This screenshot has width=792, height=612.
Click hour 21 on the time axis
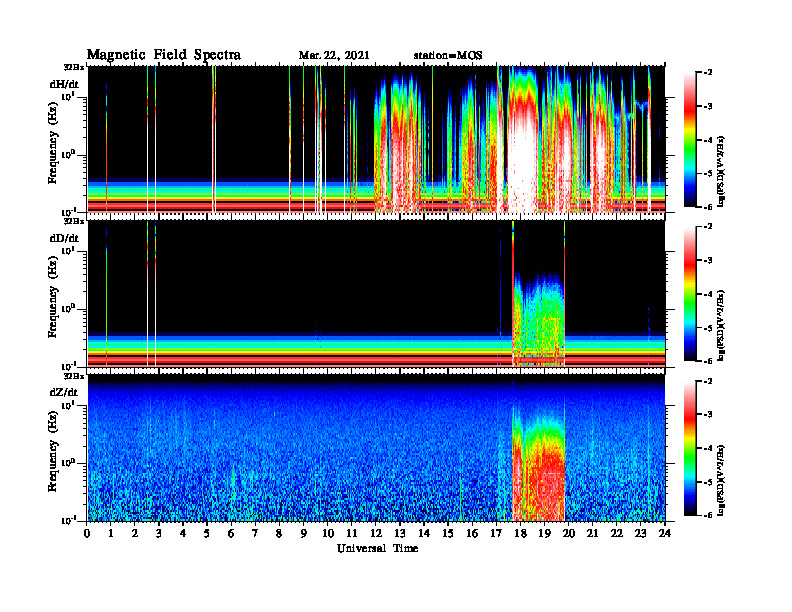[x=592, y=533]
